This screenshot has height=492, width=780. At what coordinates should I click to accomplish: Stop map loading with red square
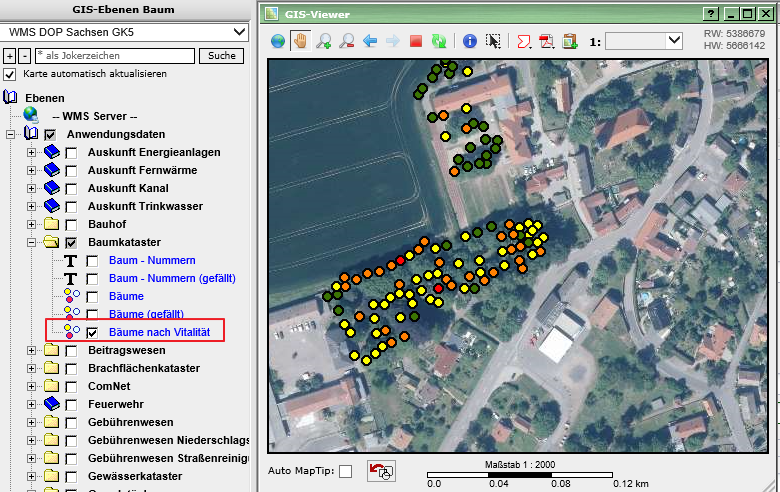(x=415, y=41)
